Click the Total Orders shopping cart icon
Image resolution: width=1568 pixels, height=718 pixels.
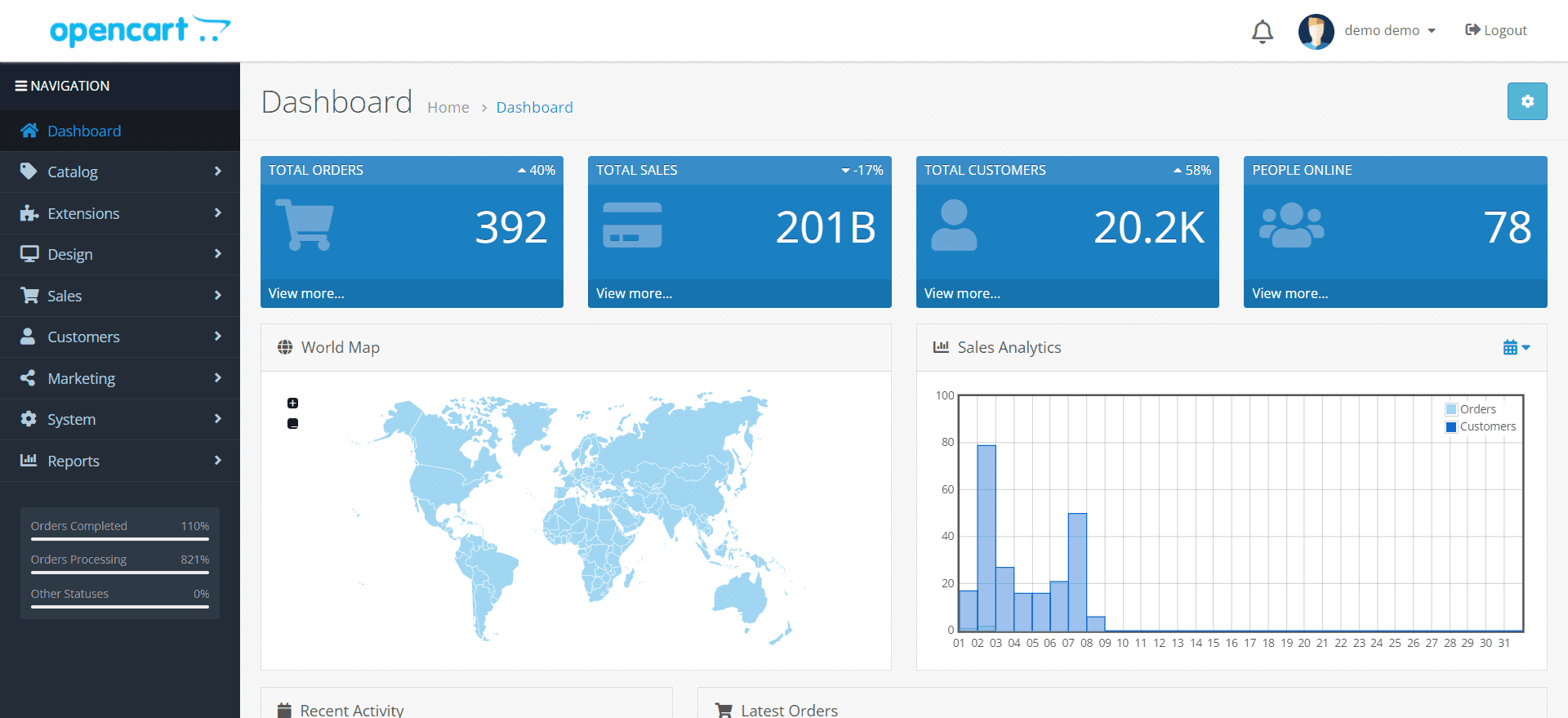coord(305,225)
